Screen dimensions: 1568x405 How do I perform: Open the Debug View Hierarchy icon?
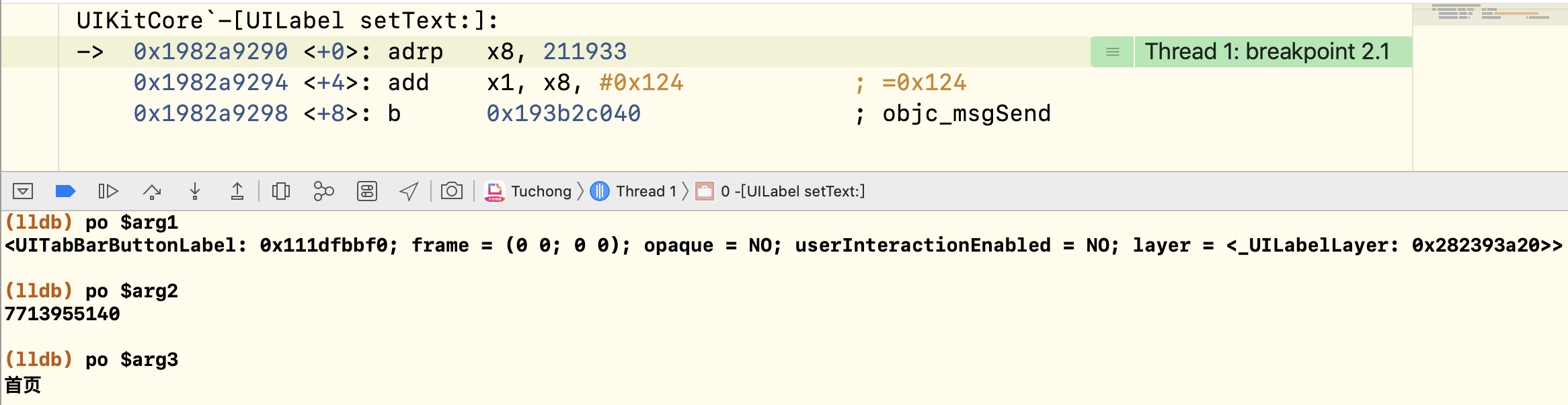tap(281, 192)
